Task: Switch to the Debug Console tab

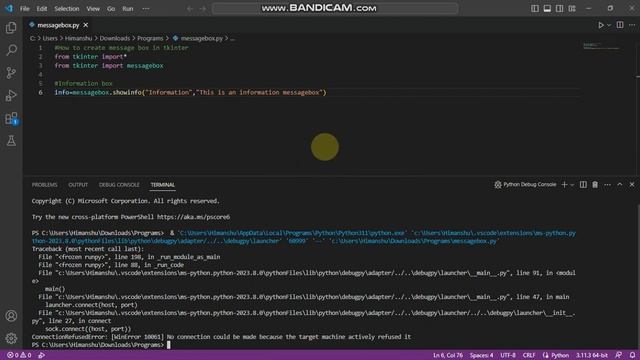Action: tap(119, 185)
